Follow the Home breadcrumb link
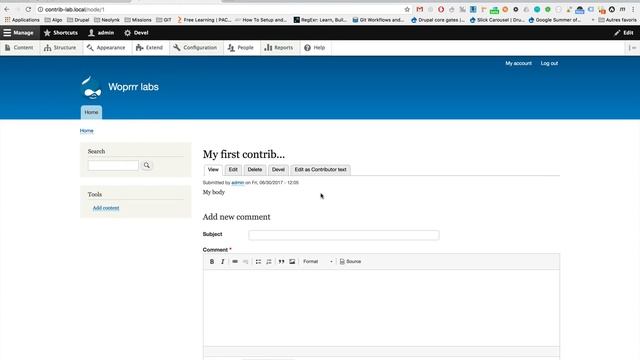The height and width of the screenshot is (360, 640). tap(87, 131)
